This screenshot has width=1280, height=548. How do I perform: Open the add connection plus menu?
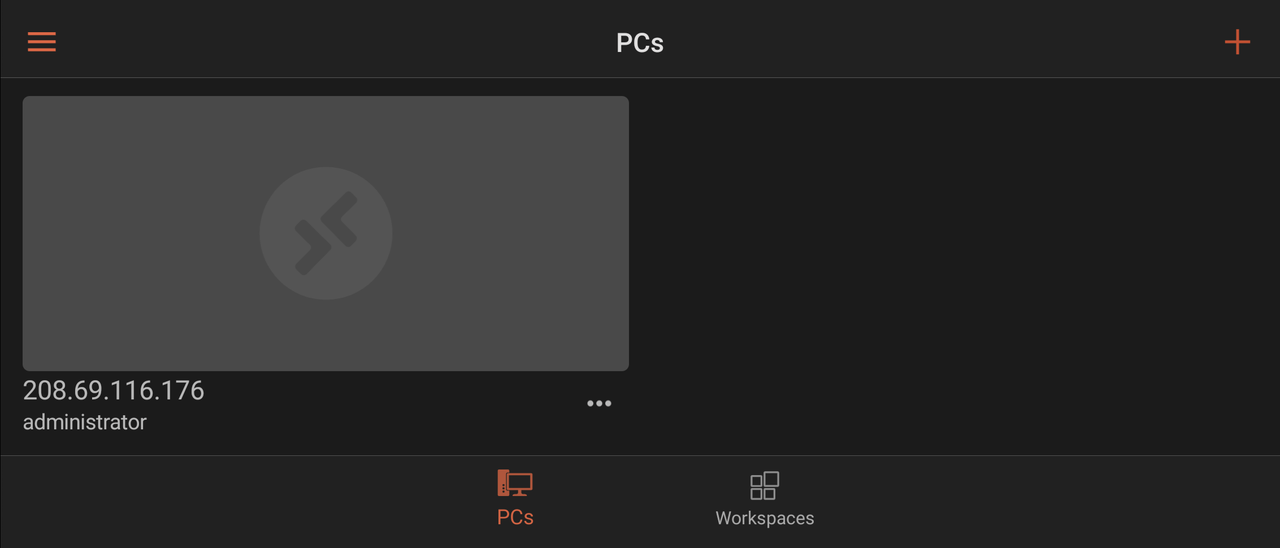pyautogui.click(x=1237, y=42)
